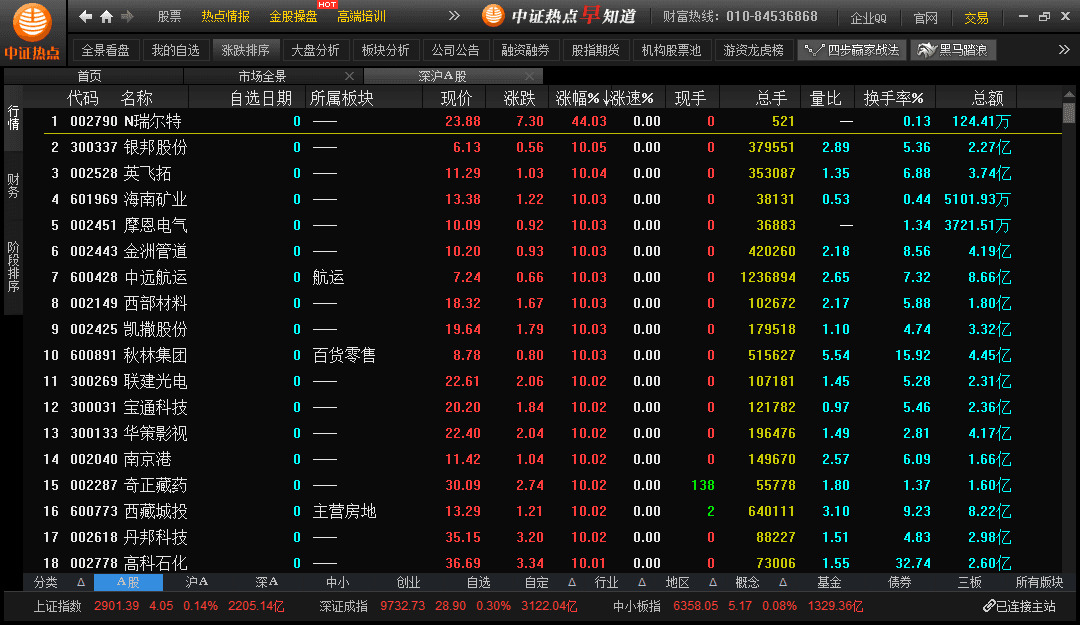Expand the 概念 triangle dropdown
The height and width of the screenshot is (625, 1080).
[783, 582]
